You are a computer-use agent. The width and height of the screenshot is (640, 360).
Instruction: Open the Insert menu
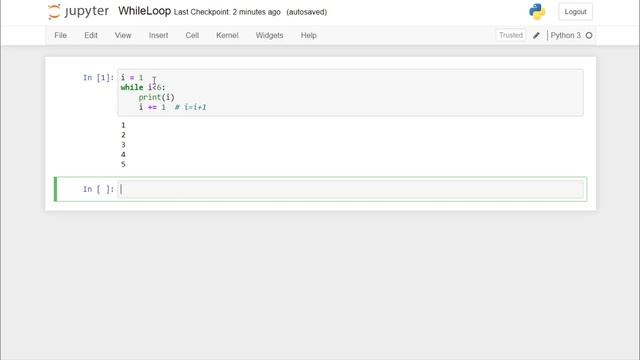point(158,36)
